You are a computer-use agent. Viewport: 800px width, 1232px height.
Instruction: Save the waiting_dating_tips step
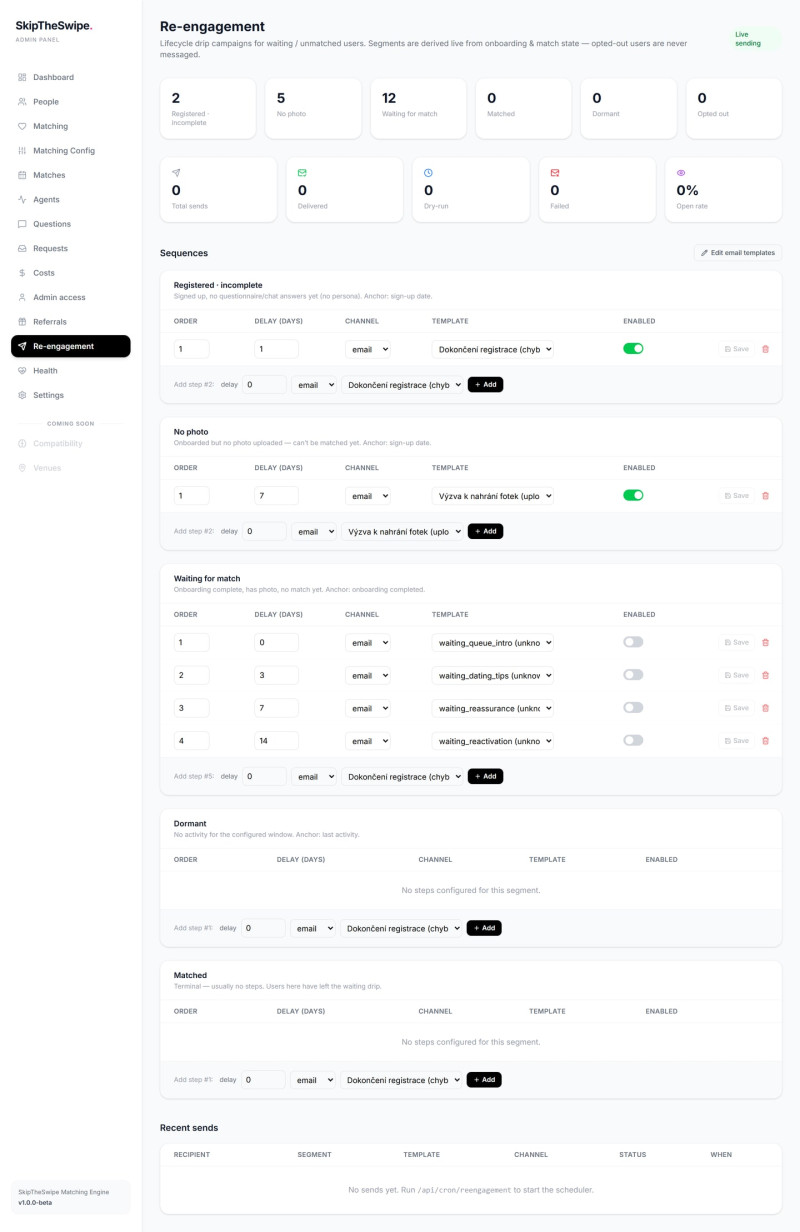point(736,675)
